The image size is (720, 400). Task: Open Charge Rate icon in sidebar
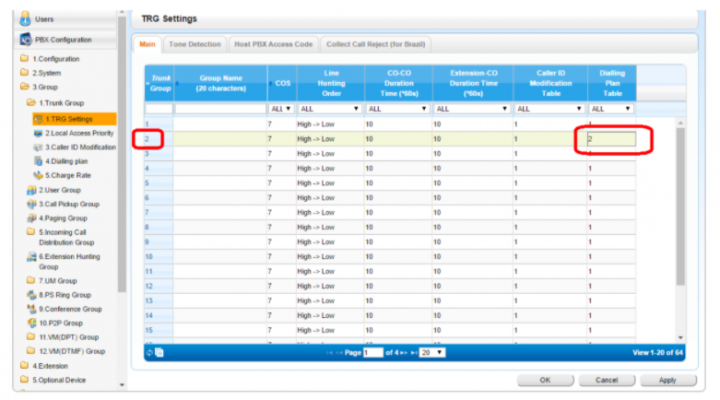[37, 174]
